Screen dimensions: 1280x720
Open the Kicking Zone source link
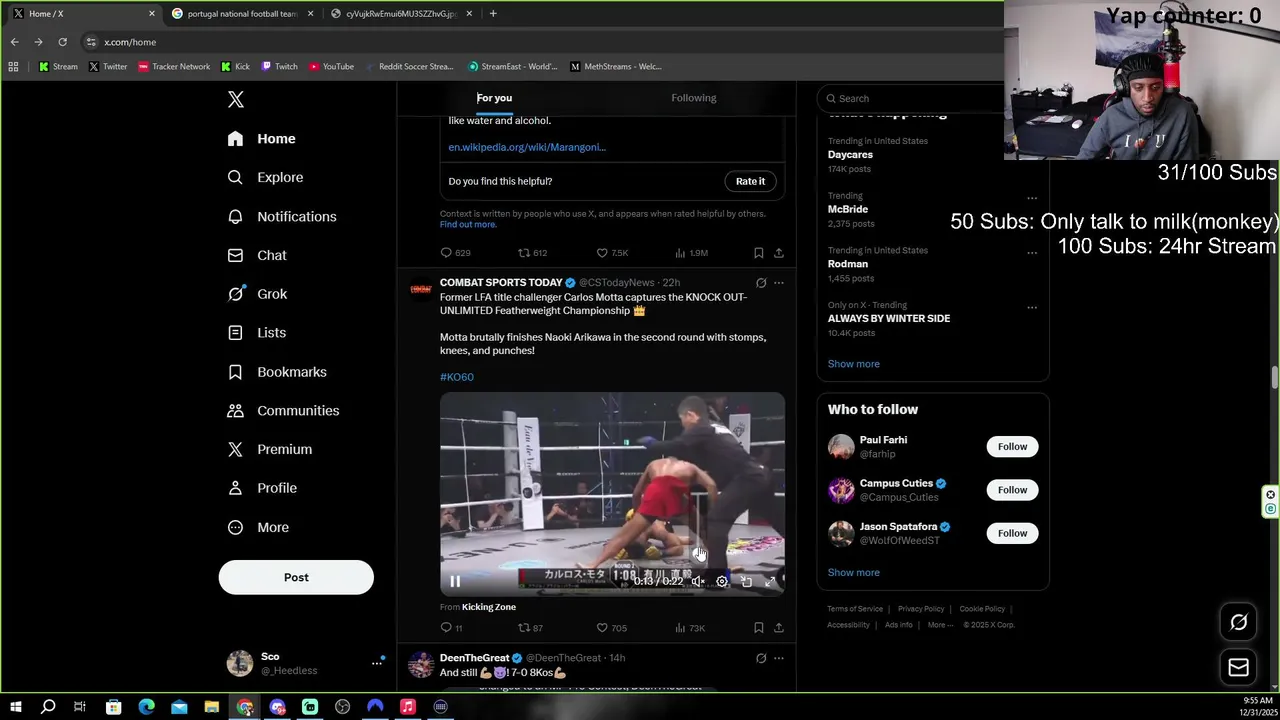[489, 607]
